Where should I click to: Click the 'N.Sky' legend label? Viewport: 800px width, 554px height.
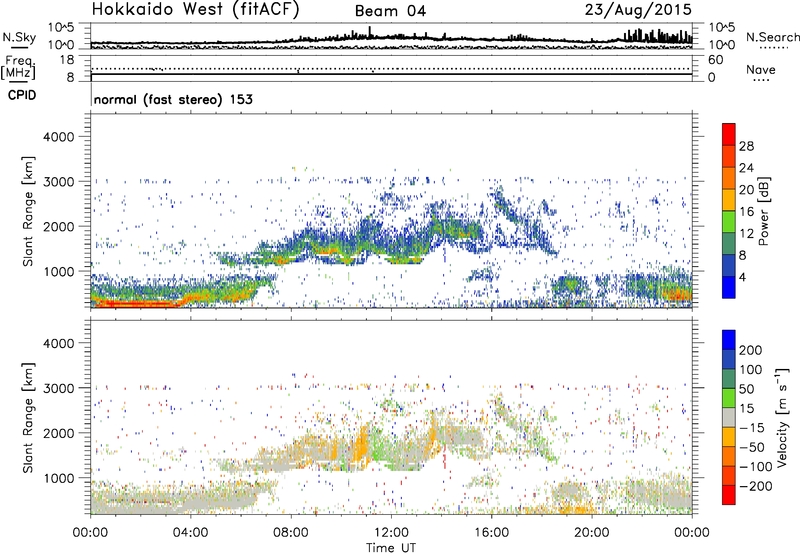tap(19, 37)
